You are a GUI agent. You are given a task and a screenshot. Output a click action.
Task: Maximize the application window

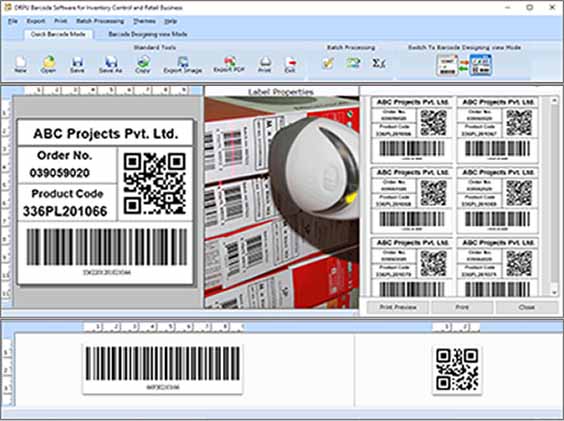coord(530,7)
